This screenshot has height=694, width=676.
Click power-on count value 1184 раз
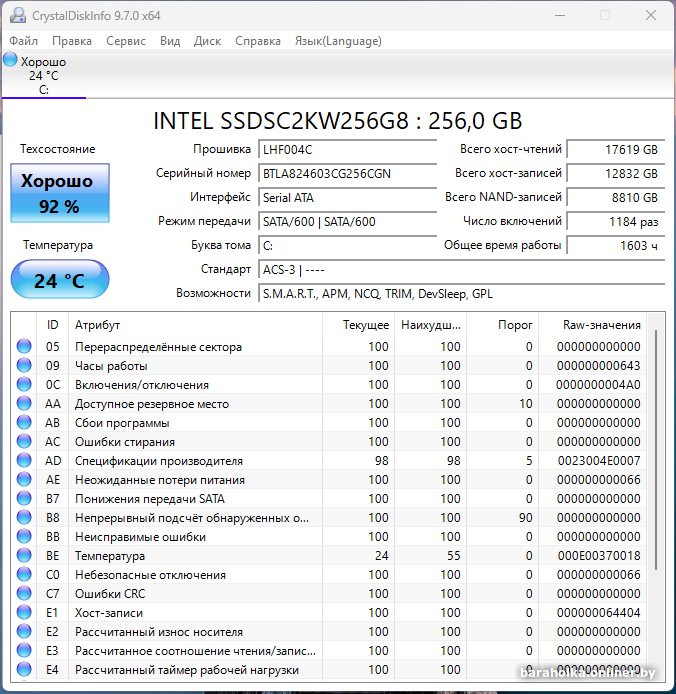click(x=616, y=221)
